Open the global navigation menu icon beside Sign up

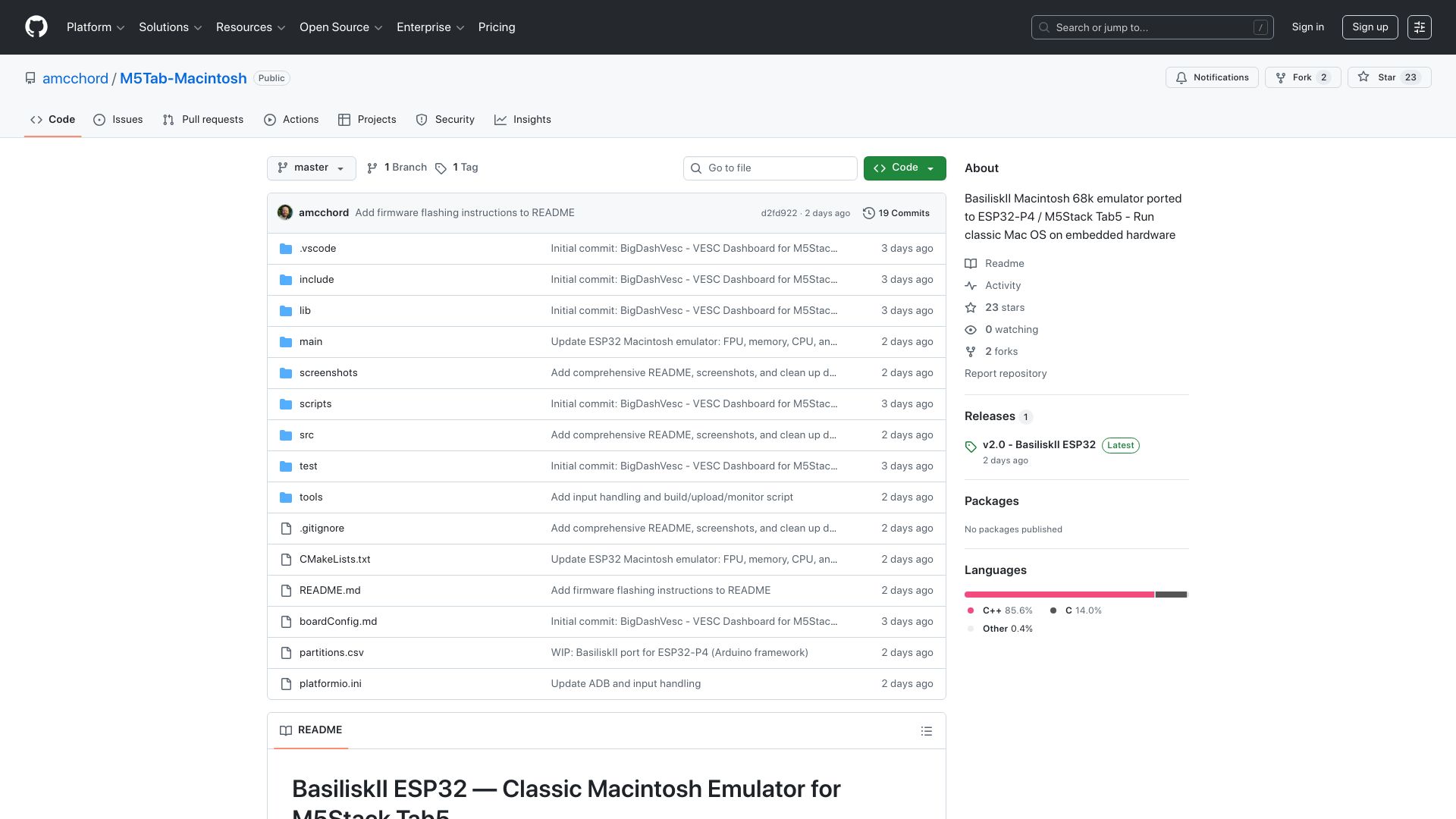1420,27
